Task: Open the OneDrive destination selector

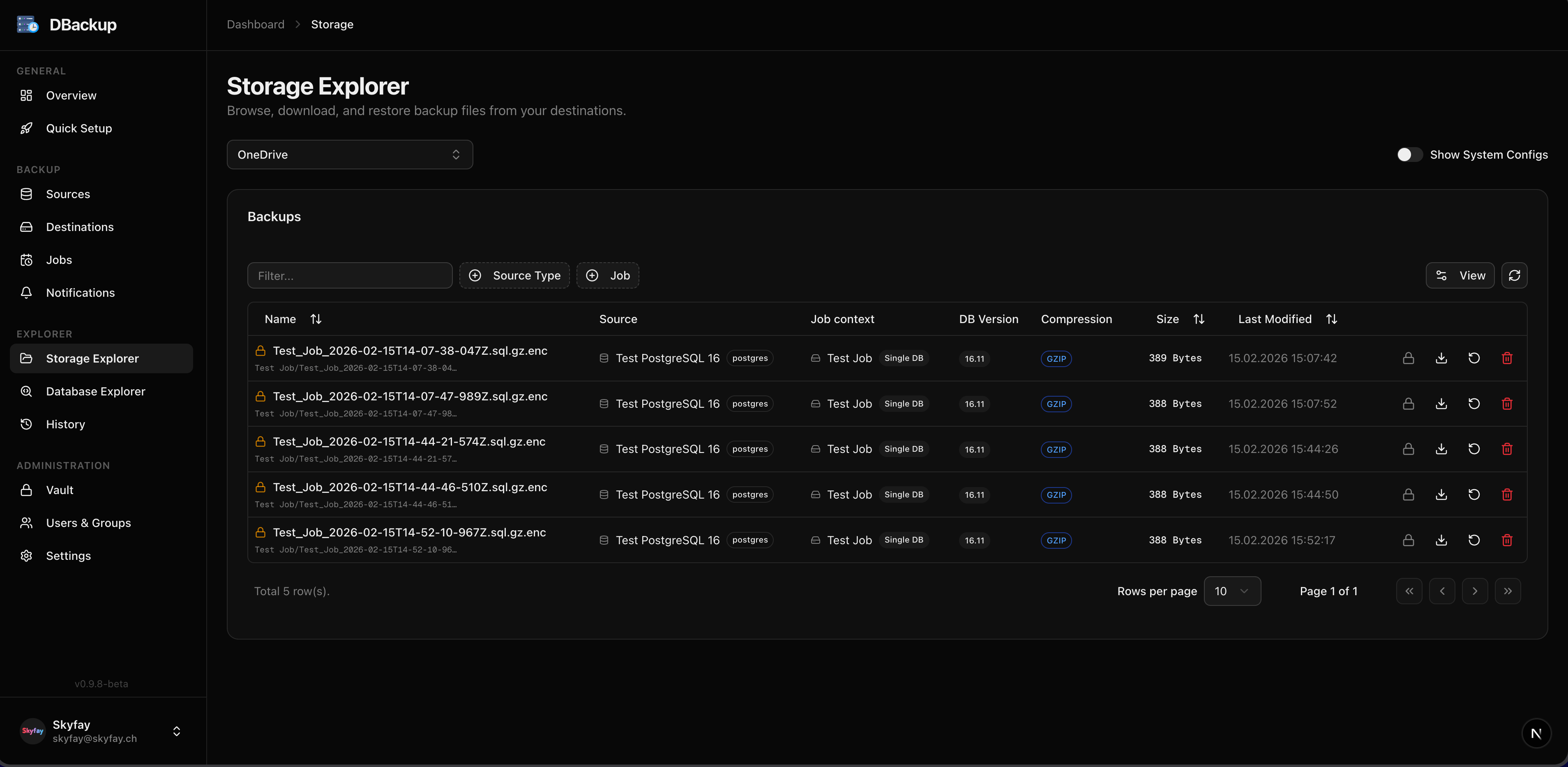Action: (349, 154)
